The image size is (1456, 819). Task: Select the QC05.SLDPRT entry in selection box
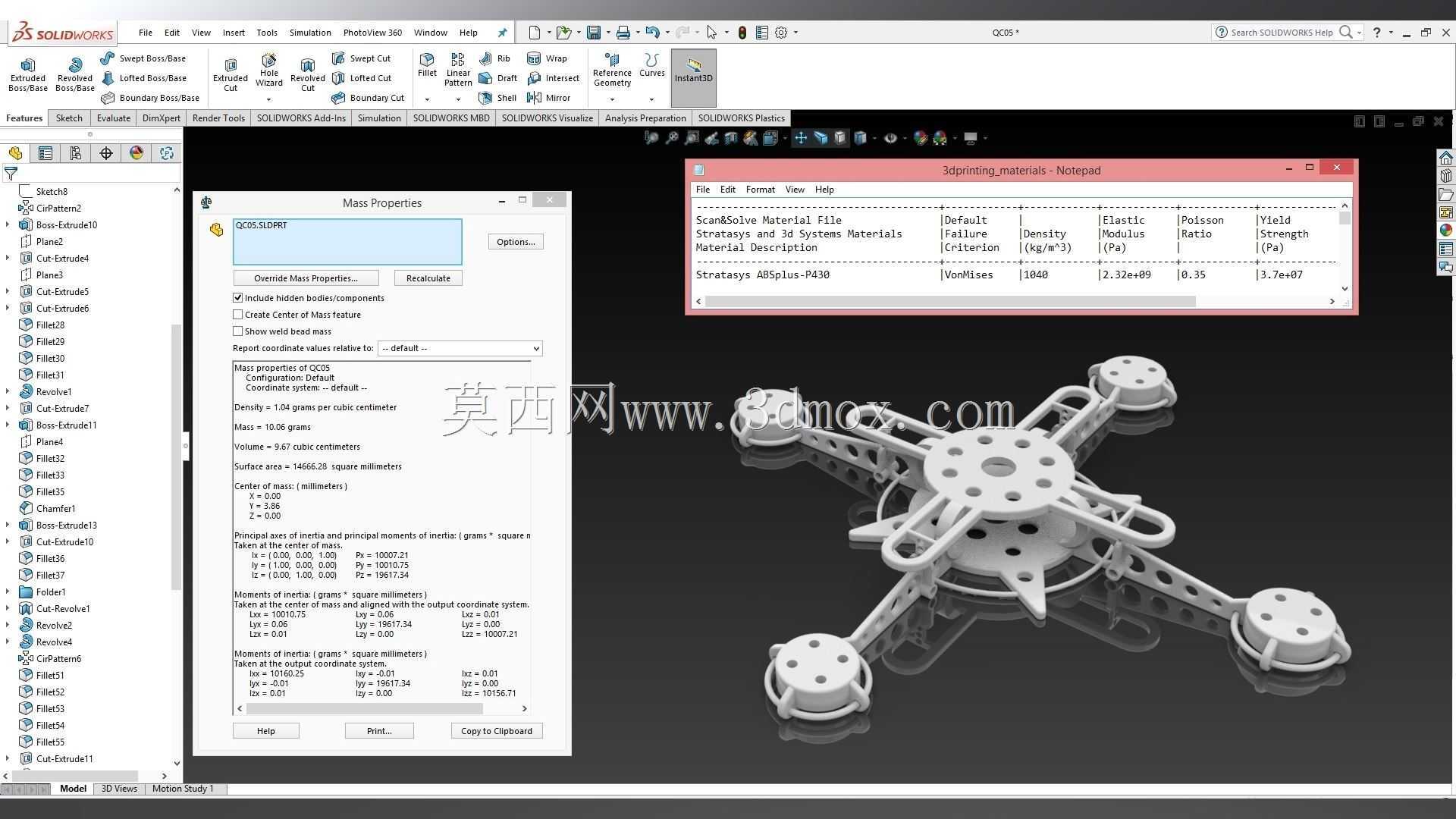point(261,225)
